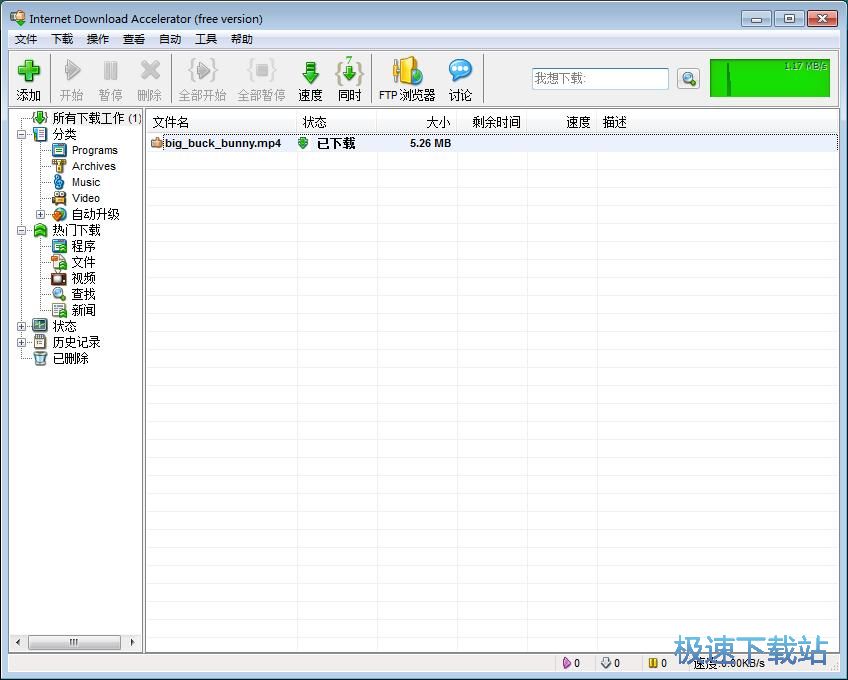
Task: Select the 已删除 trash node
Action: [x=70, y=358]
